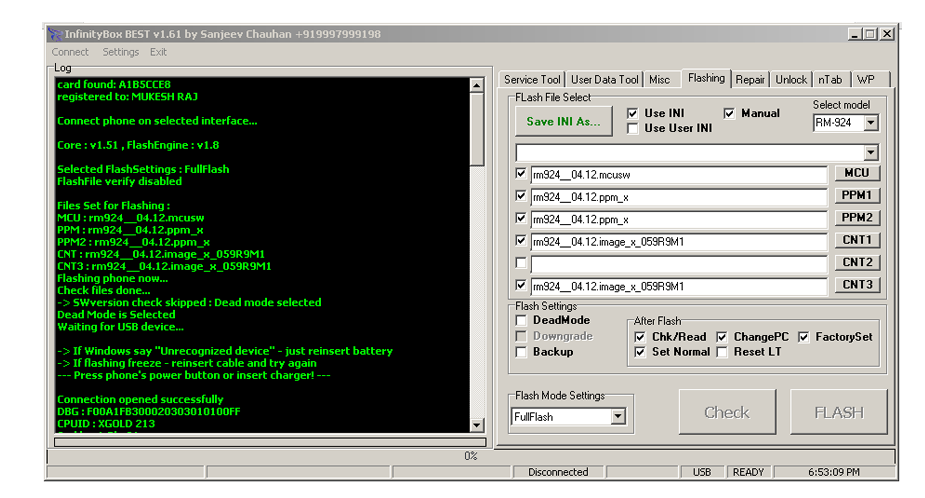Screen dimensions: 925x498
Task: Click the rm924__04.12.mcusw file field
Action: tap(679, 175)
